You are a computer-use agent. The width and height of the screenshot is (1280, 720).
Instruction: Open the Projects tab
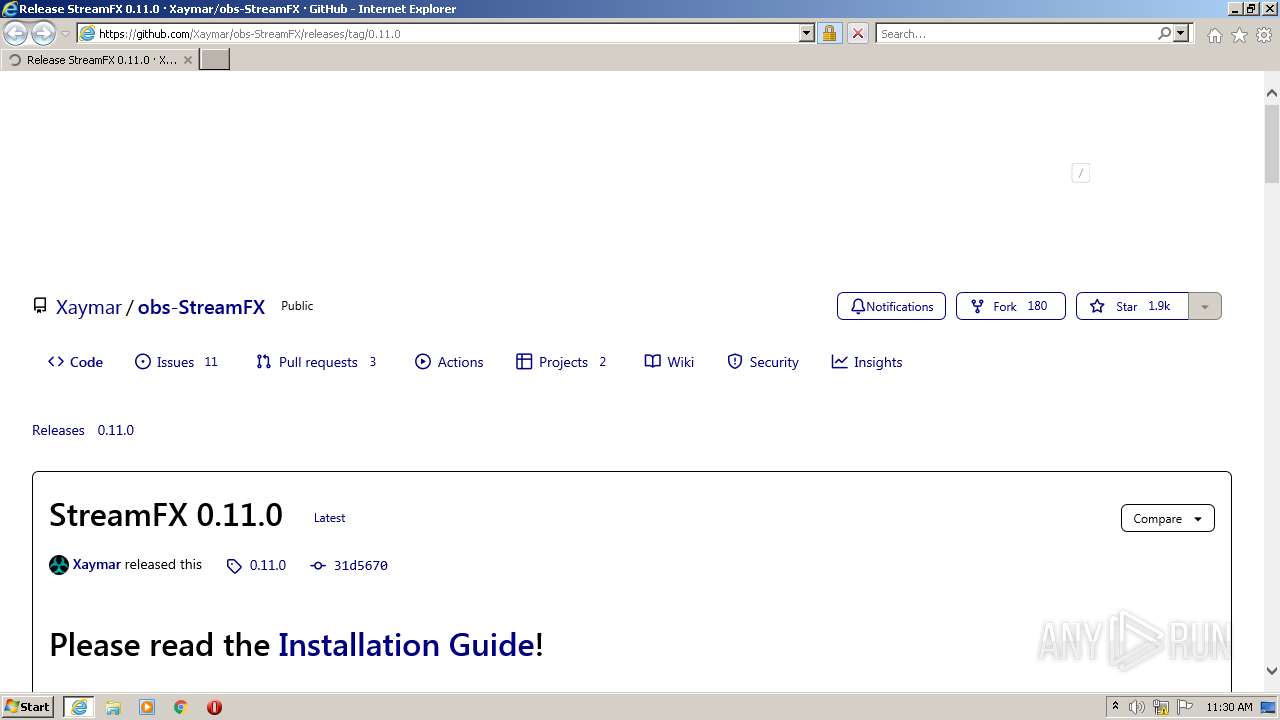(561, 362)
